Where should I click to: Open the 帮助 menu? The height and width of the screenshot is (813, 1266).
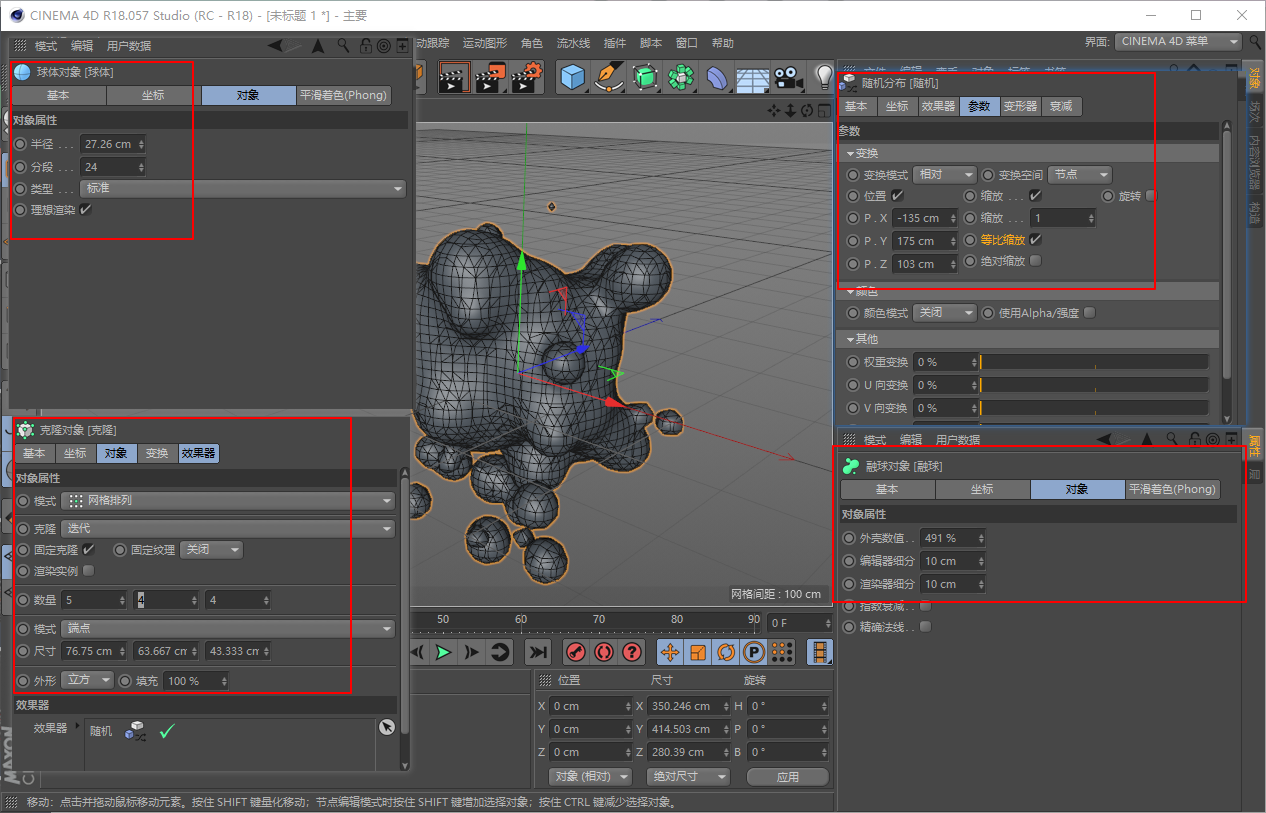point(723,43)
